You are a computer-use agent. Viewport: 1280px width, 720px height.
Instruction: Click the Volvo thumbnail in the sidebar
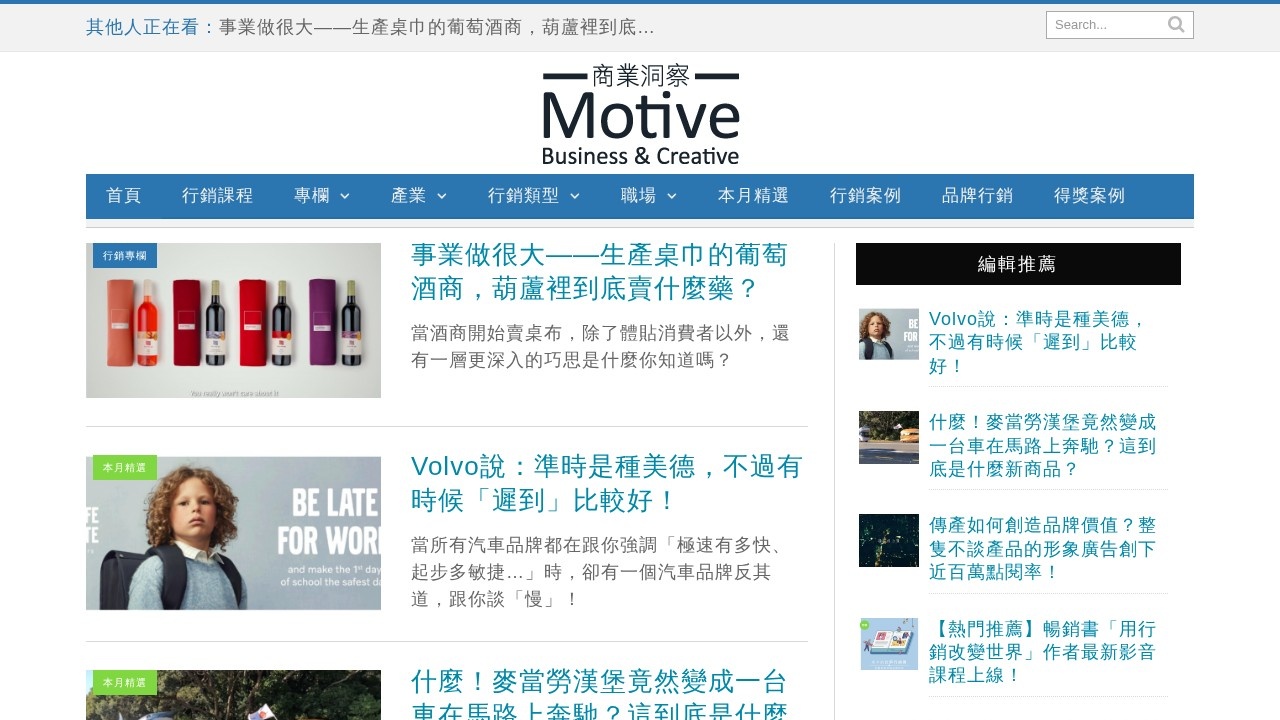(888, 334)
